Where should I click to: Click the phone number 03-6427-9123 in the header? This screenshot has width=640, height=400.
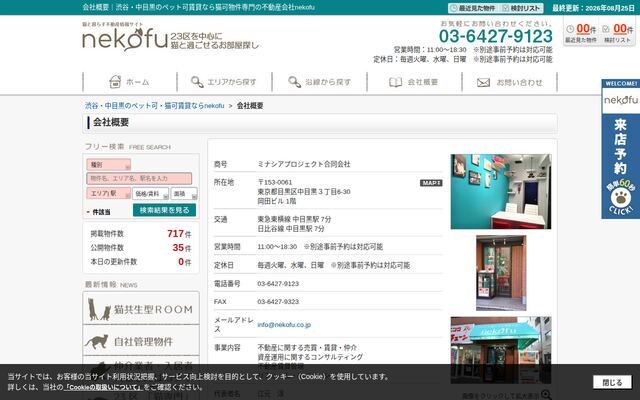(x=496, y=36)
